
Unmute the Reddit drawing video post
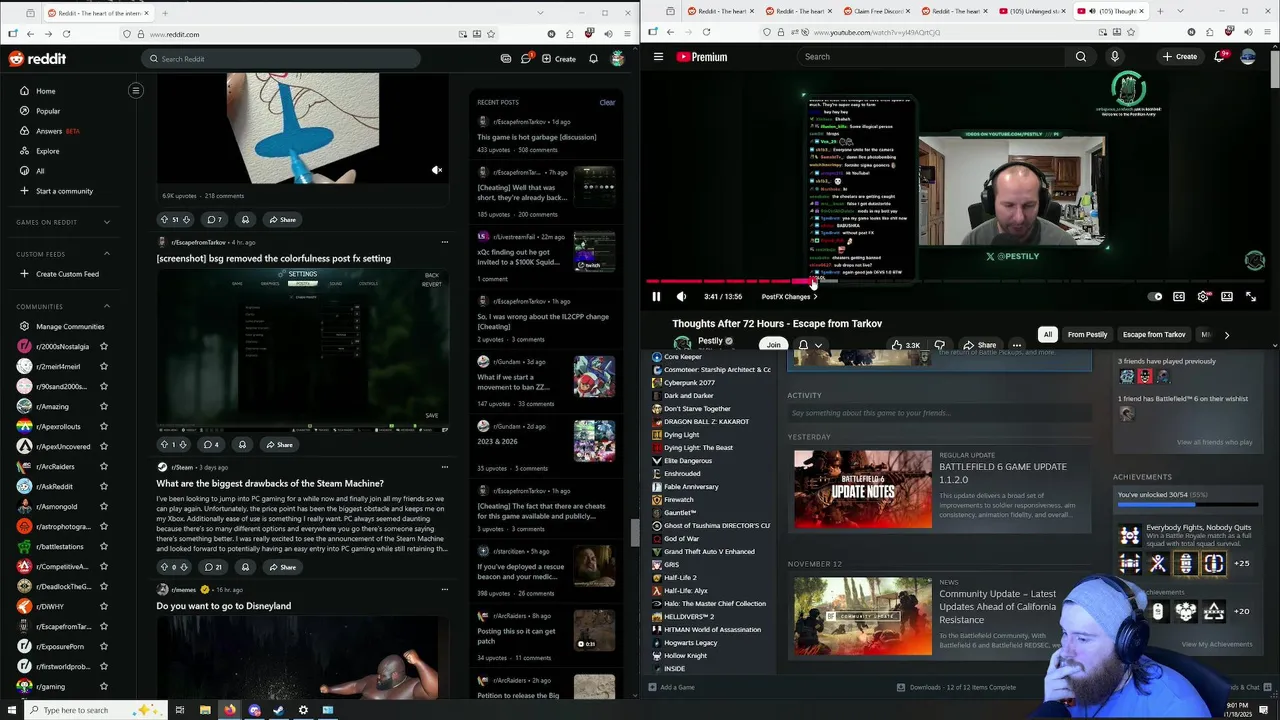[x=437, y=170]
